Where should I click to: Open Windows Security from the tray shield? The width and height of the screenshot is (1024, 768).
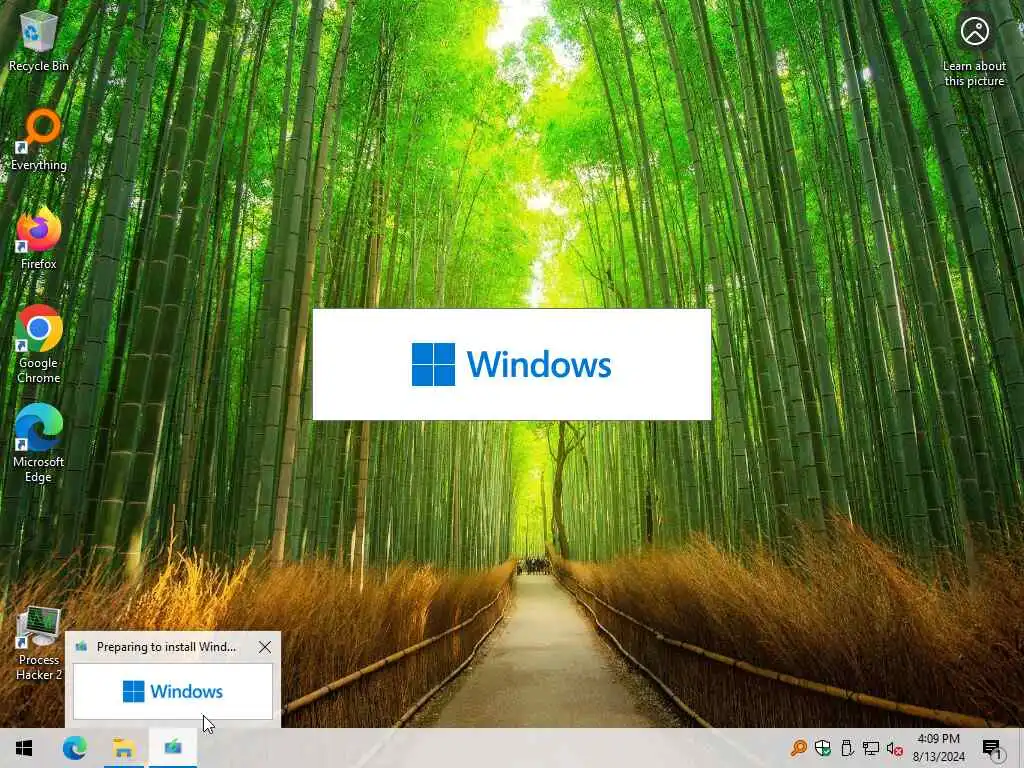click(823, 748)
